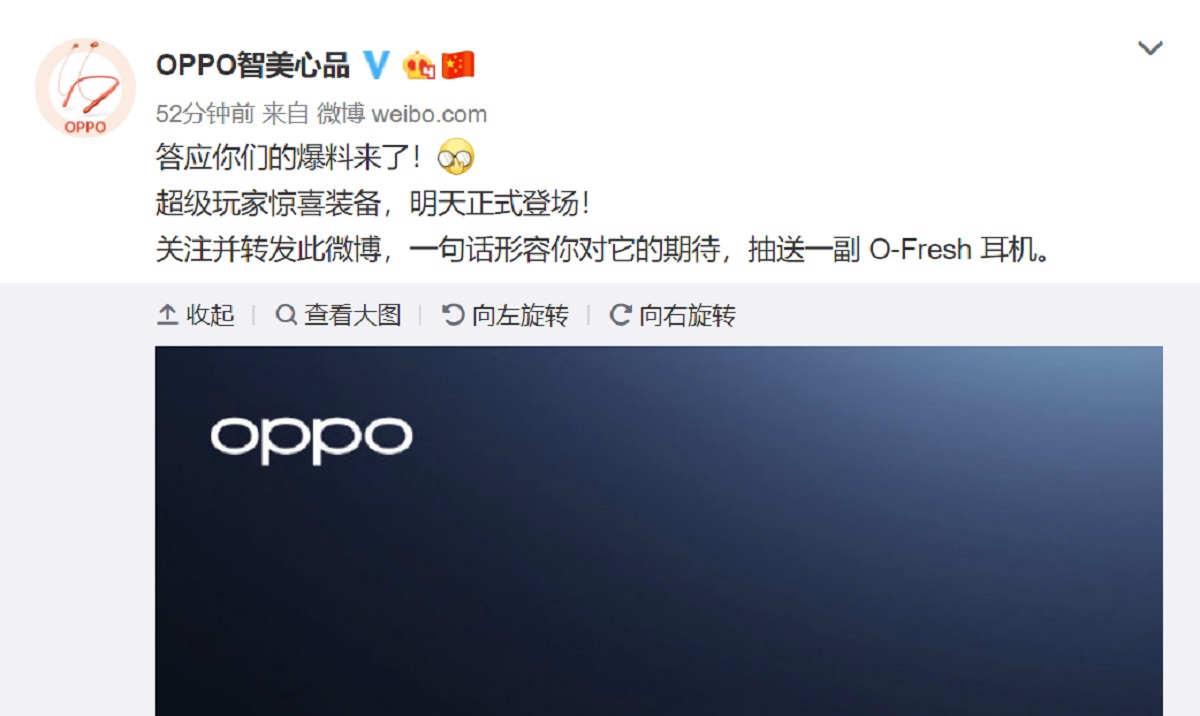Click the counterclockwise rotate-left arrow icon
This screenshot has height=716, width=1200.
(x=453, y=316)
